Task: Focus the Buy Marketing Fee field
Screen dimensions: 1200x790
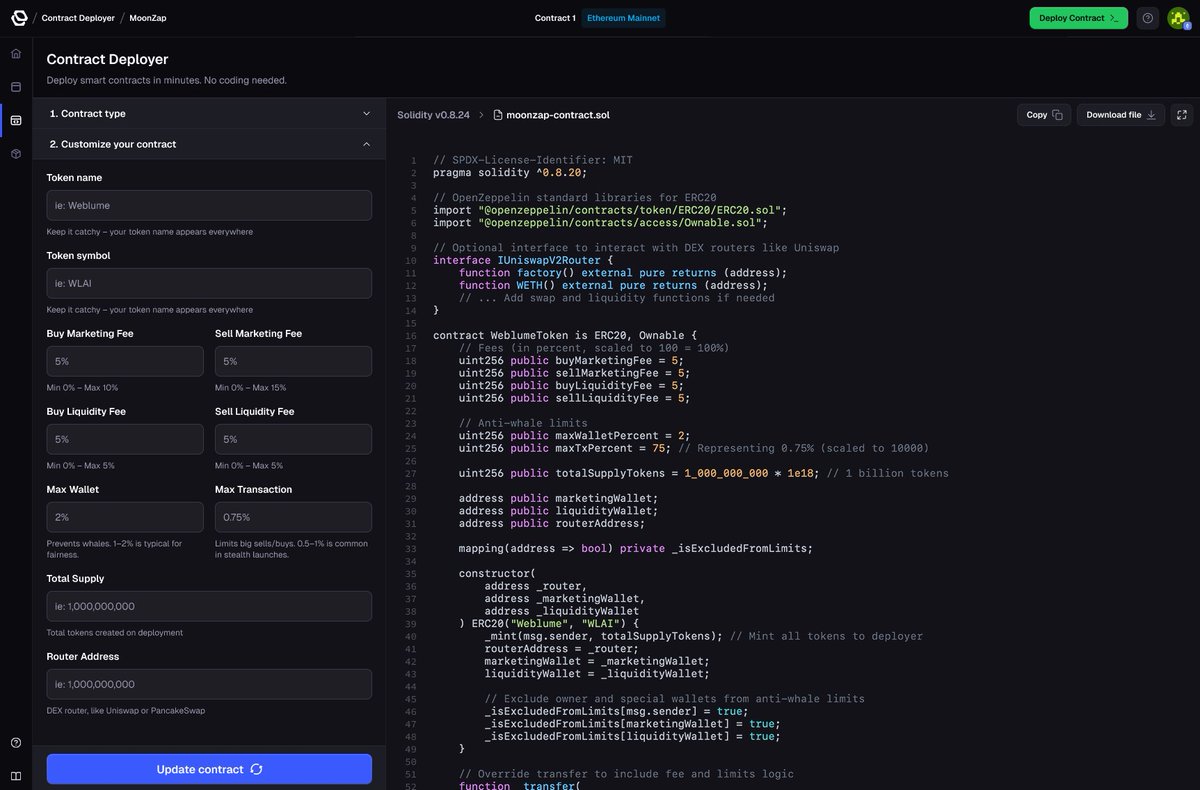Action: coord(125,361)
